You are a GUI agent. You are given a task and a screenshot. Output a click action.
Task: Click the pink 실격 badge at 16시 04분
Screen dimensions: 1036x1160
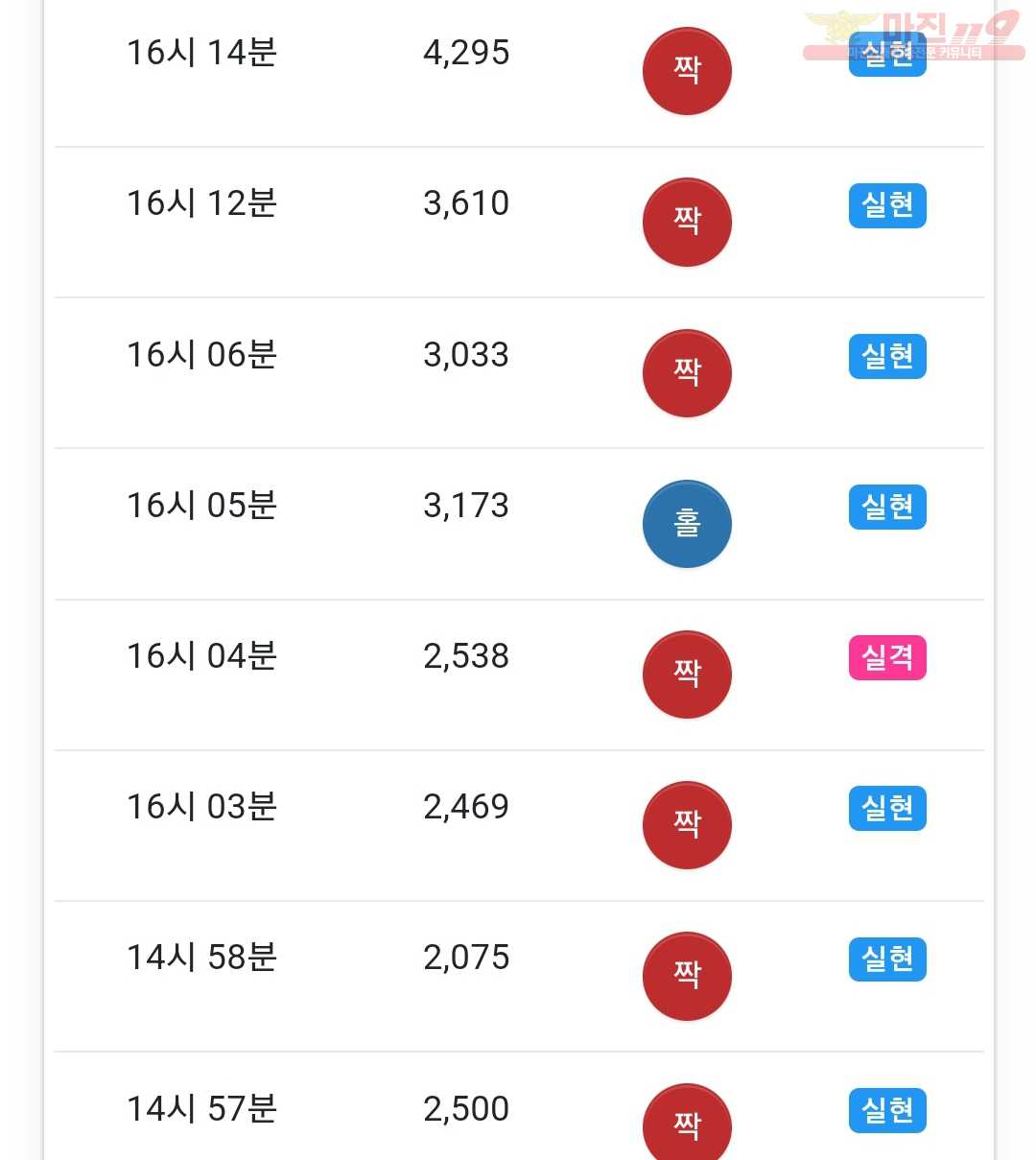(x=887, y=658)
